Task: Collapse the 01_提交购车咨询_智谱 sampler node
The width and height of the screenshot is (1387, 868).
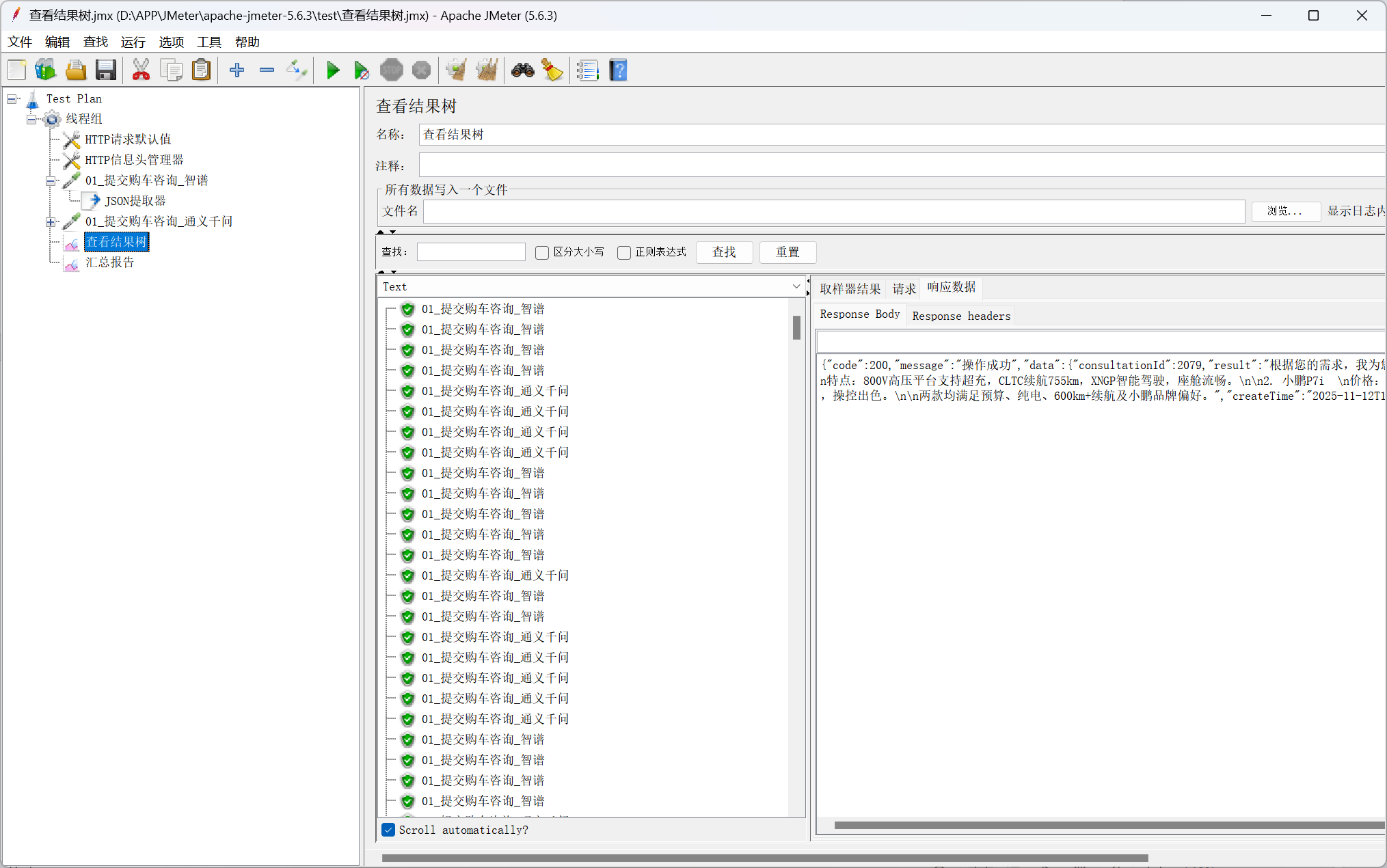Action: point(51,181)
